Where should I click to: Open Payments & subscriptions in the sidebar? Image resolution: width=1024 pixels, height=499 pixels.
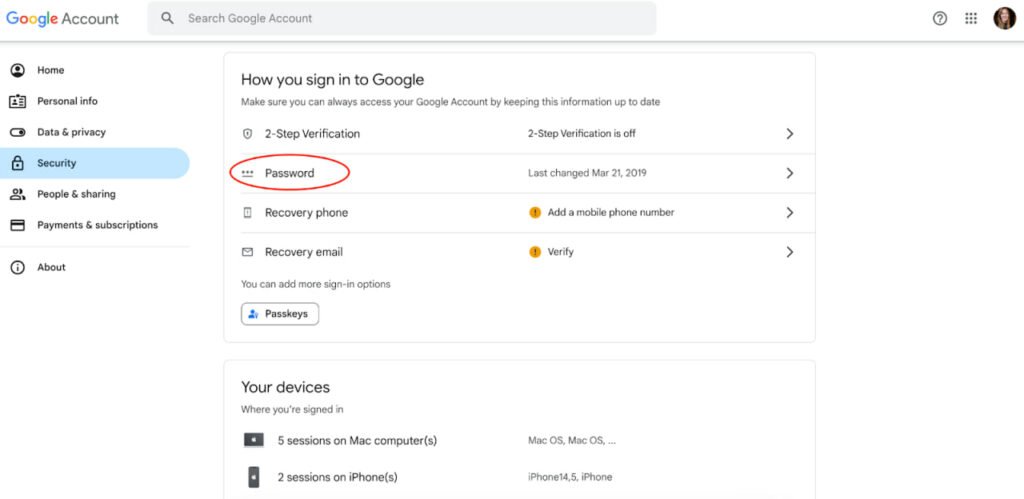pyautogui.click(x=95, y=225)
